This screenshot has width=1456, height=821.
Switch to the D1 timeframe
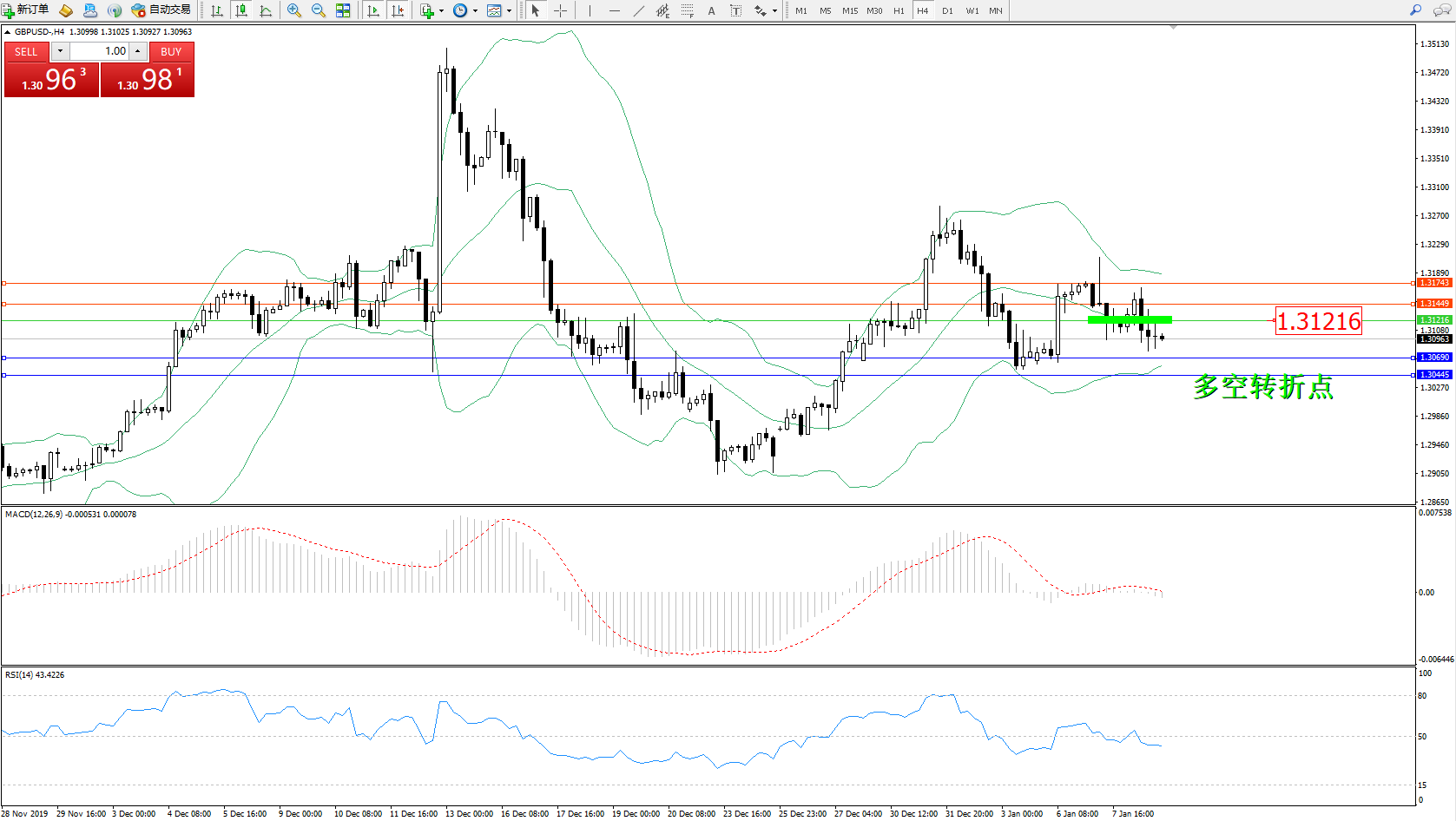tap(947, 10)
